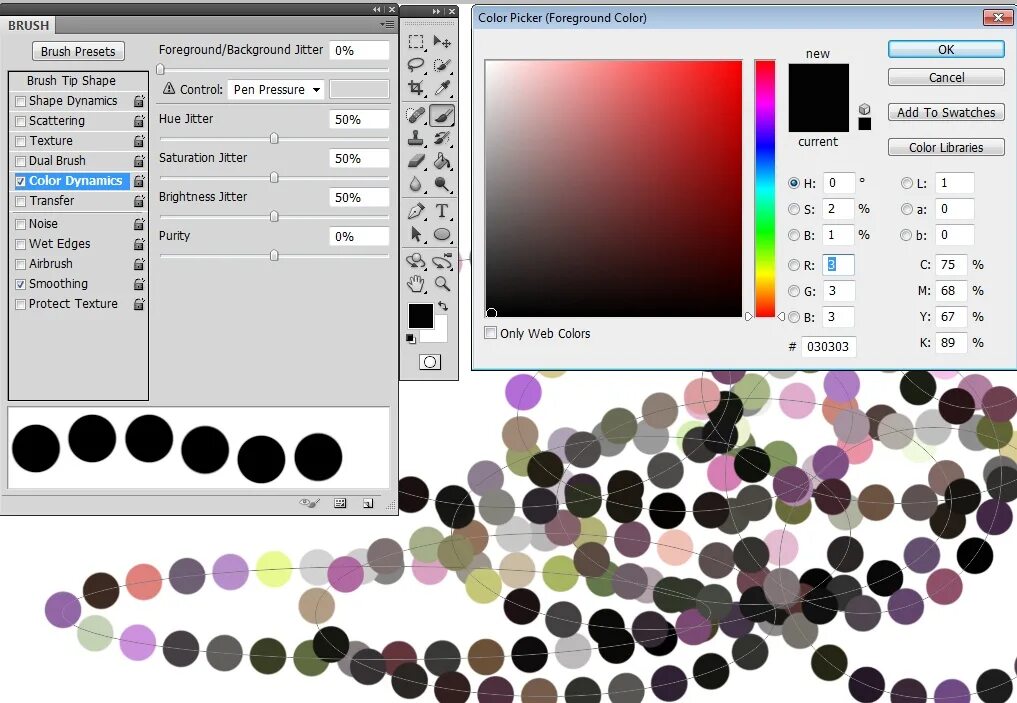Select the Pen tool

(417, 211)
